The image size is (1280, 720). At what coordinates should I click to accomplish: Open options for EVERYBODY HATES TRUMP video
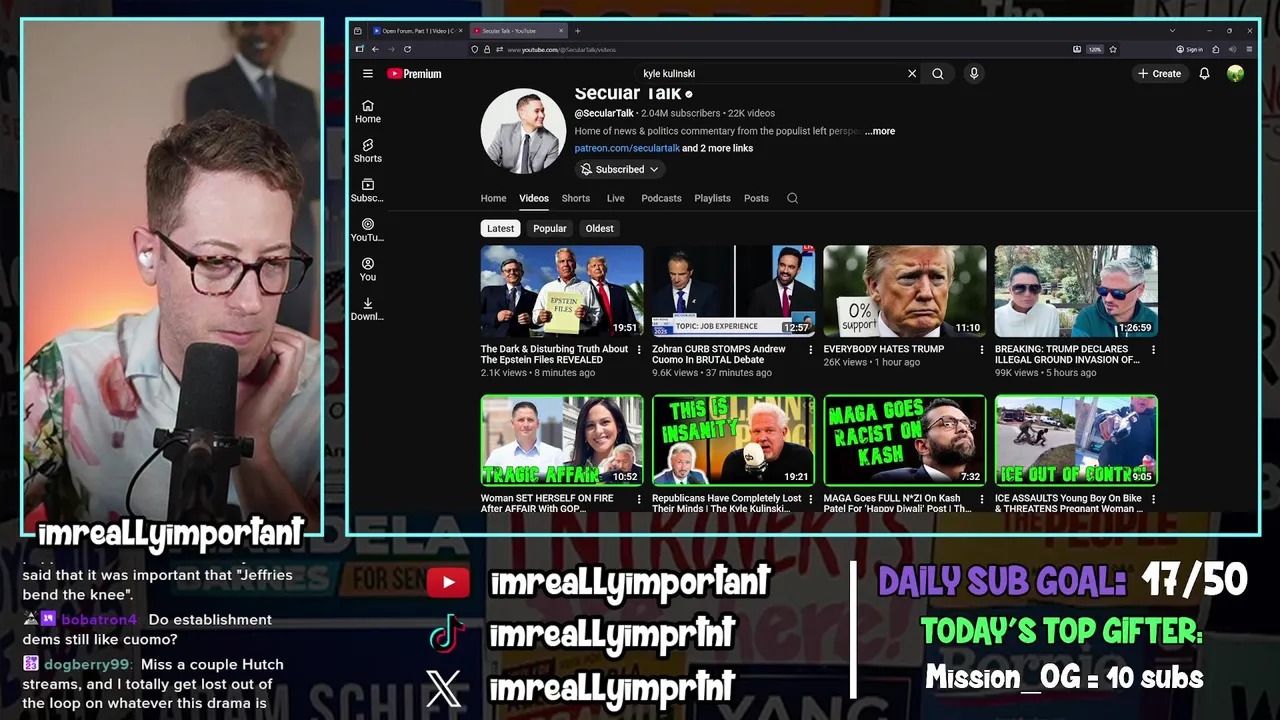981,350
